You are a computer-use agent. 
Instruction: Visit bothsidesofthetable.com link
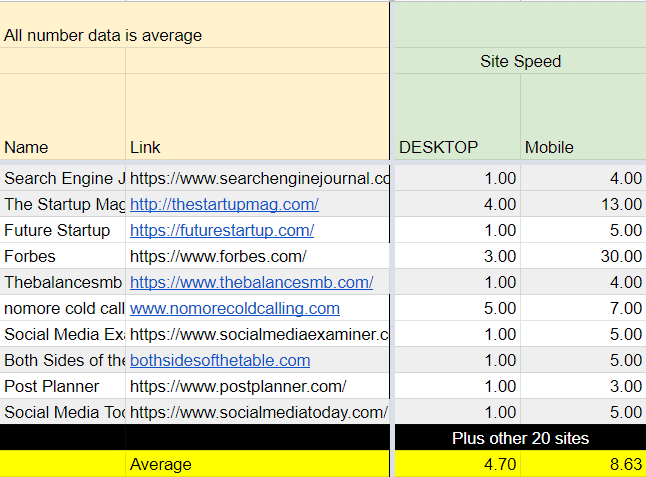[220, 360]
